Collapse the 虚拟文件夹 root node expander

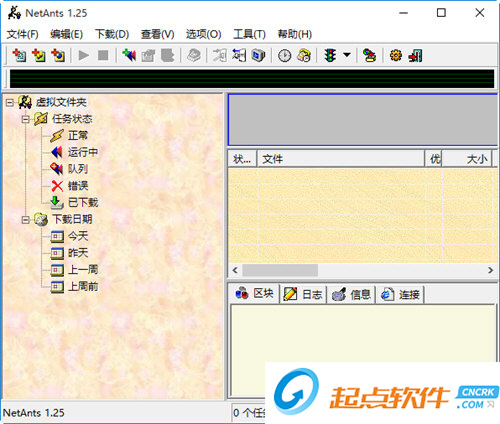click(x=10, y=102)
